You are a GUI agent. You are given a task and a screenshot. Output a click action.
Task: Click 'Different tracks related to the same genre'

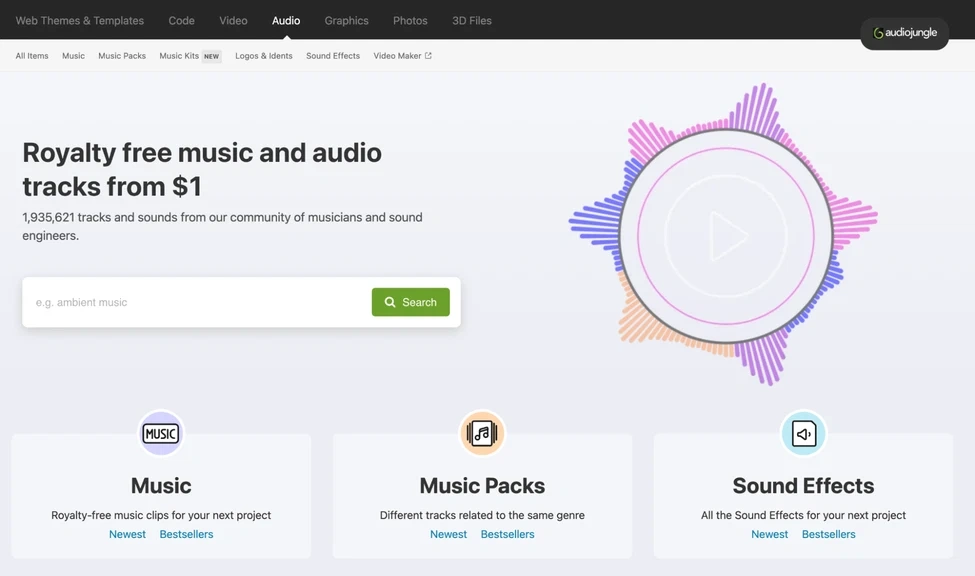pyautogui.click(x=482, y=515)
